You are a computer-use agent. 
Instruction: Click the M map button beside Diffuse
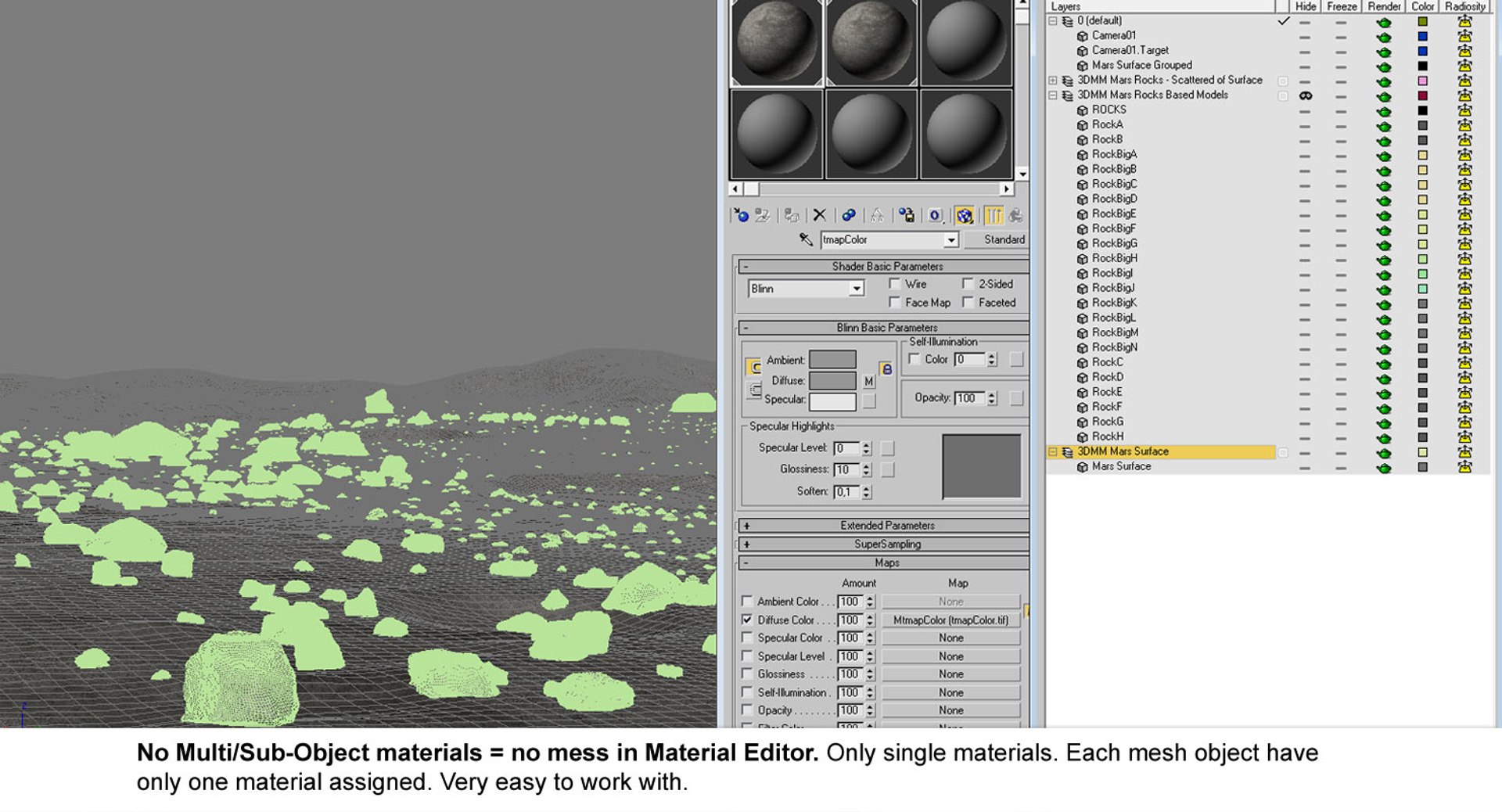(x=868, y=381)
